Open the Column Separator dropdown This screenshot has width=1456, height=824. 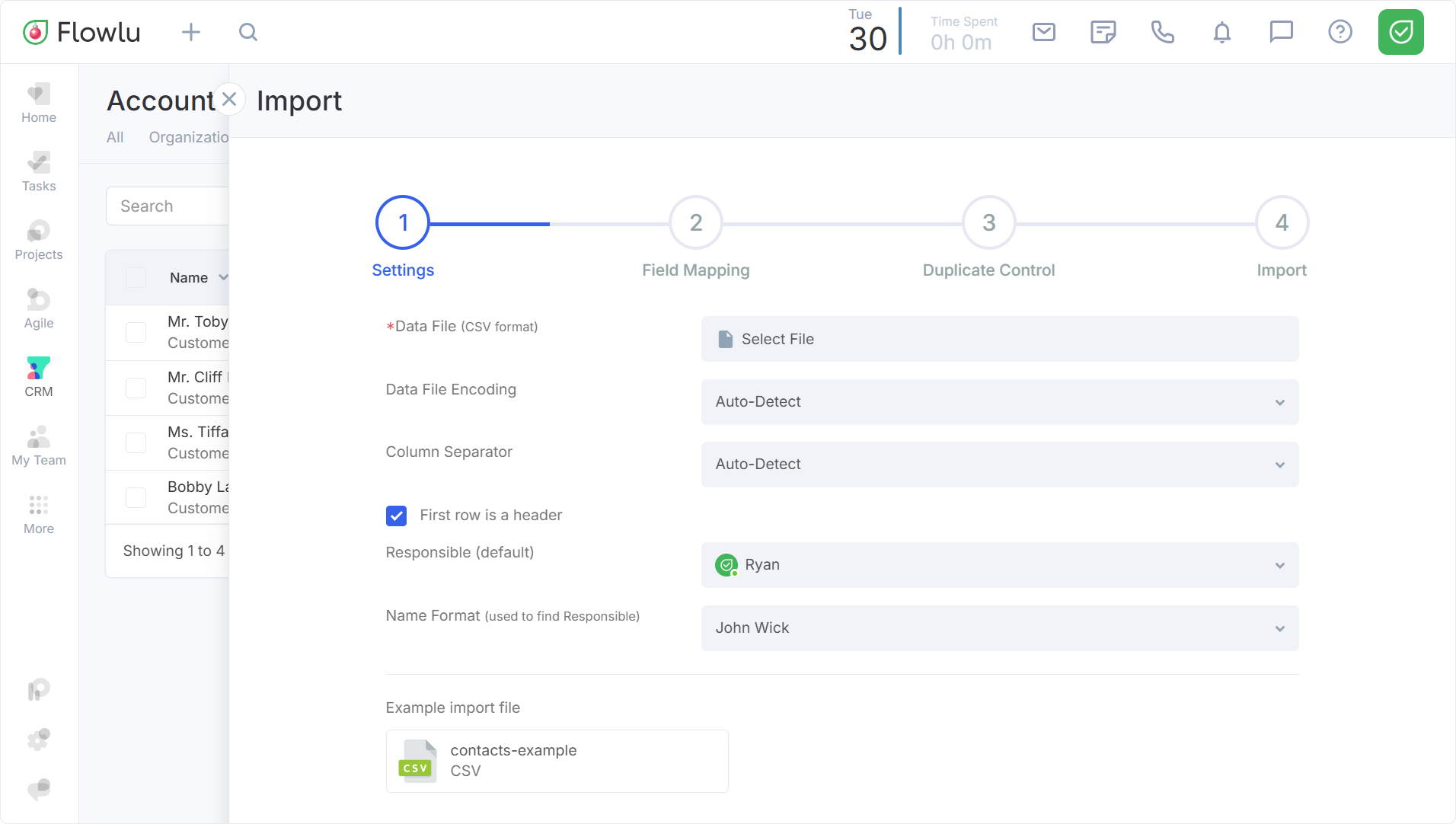[999, 465]
